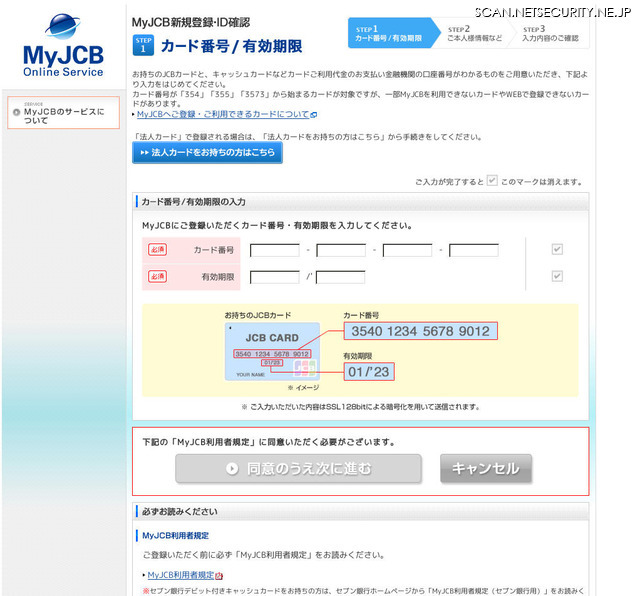Focus third card number input field
Viewport: 640px width, 596px height.
tap(407, 250)
